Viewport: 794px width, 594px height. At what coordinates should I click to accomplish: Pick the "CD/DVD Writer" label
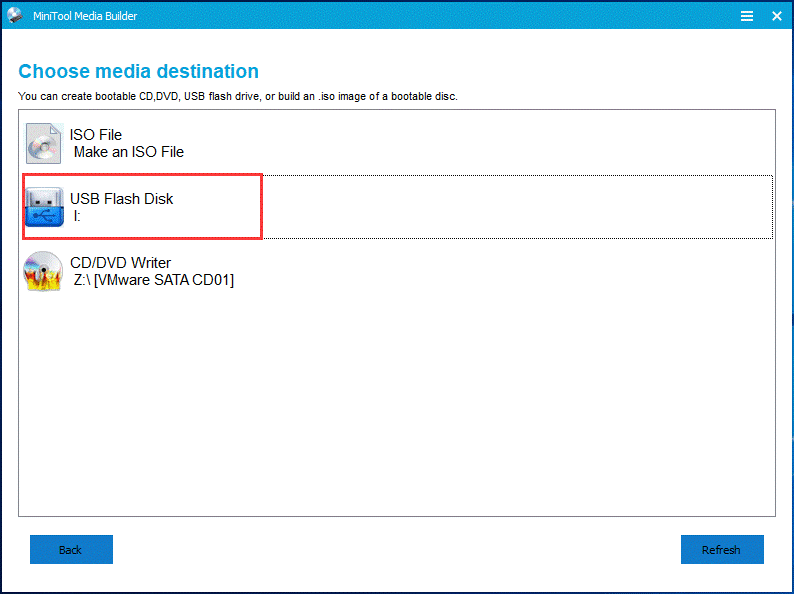pyautogui.click(x=120, y=263)
